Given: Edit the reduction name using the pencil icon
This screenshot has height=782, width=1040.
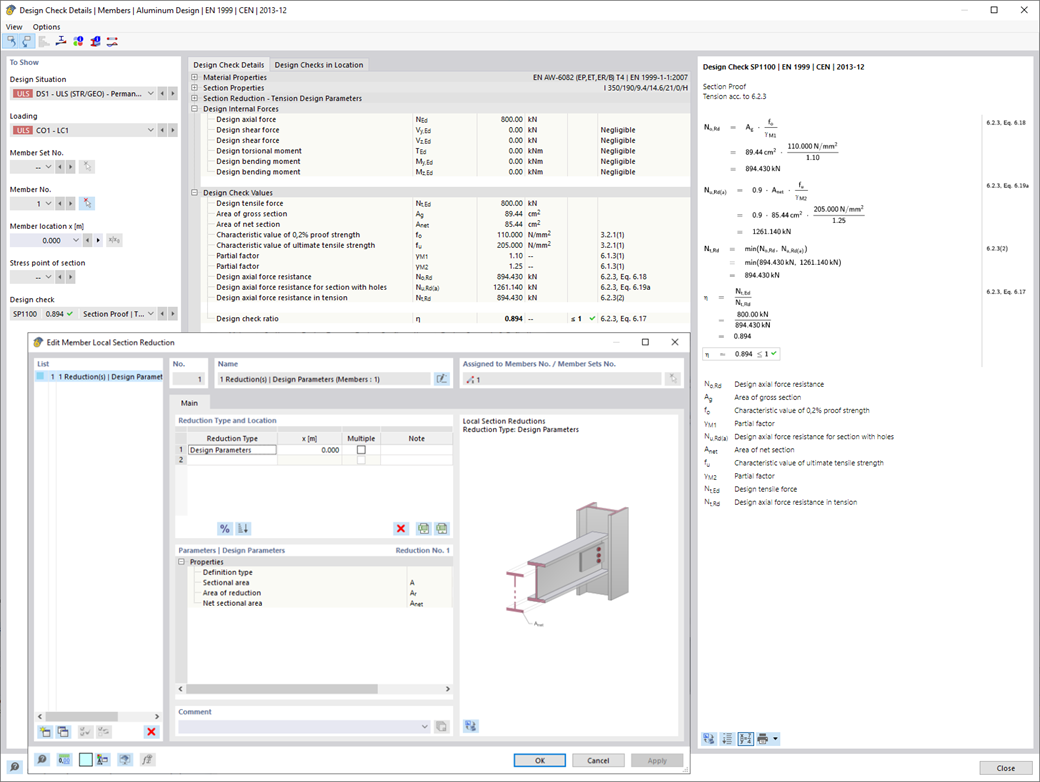Looking at the screenshot, I should [442, 379].
